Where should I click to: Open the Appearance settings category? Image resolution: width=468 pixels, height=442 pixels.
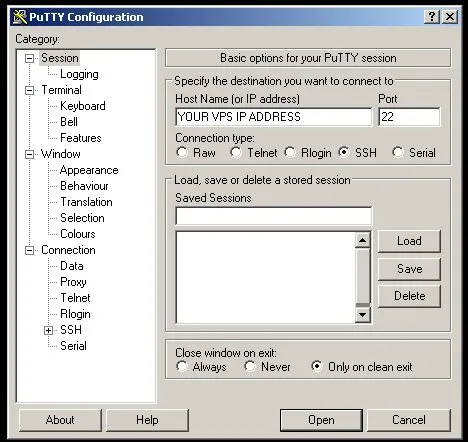89,170
